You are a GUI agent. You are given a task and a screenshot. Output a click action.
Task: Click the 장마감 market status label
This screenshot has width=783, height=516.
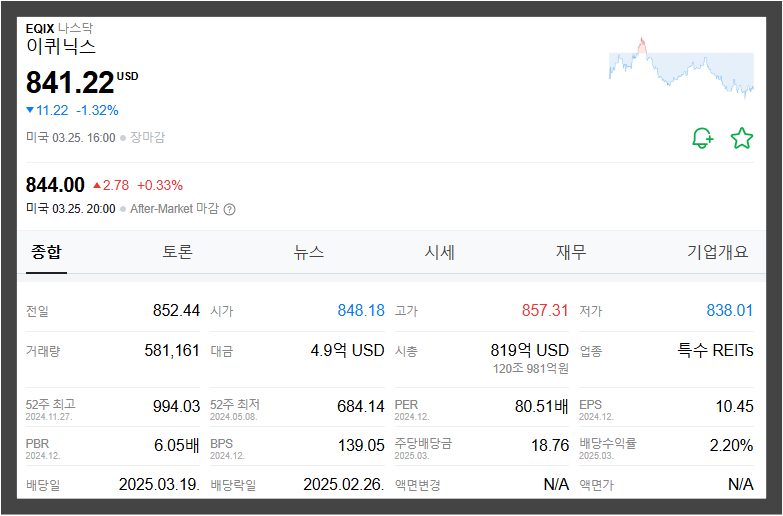(x=147, y=137)
